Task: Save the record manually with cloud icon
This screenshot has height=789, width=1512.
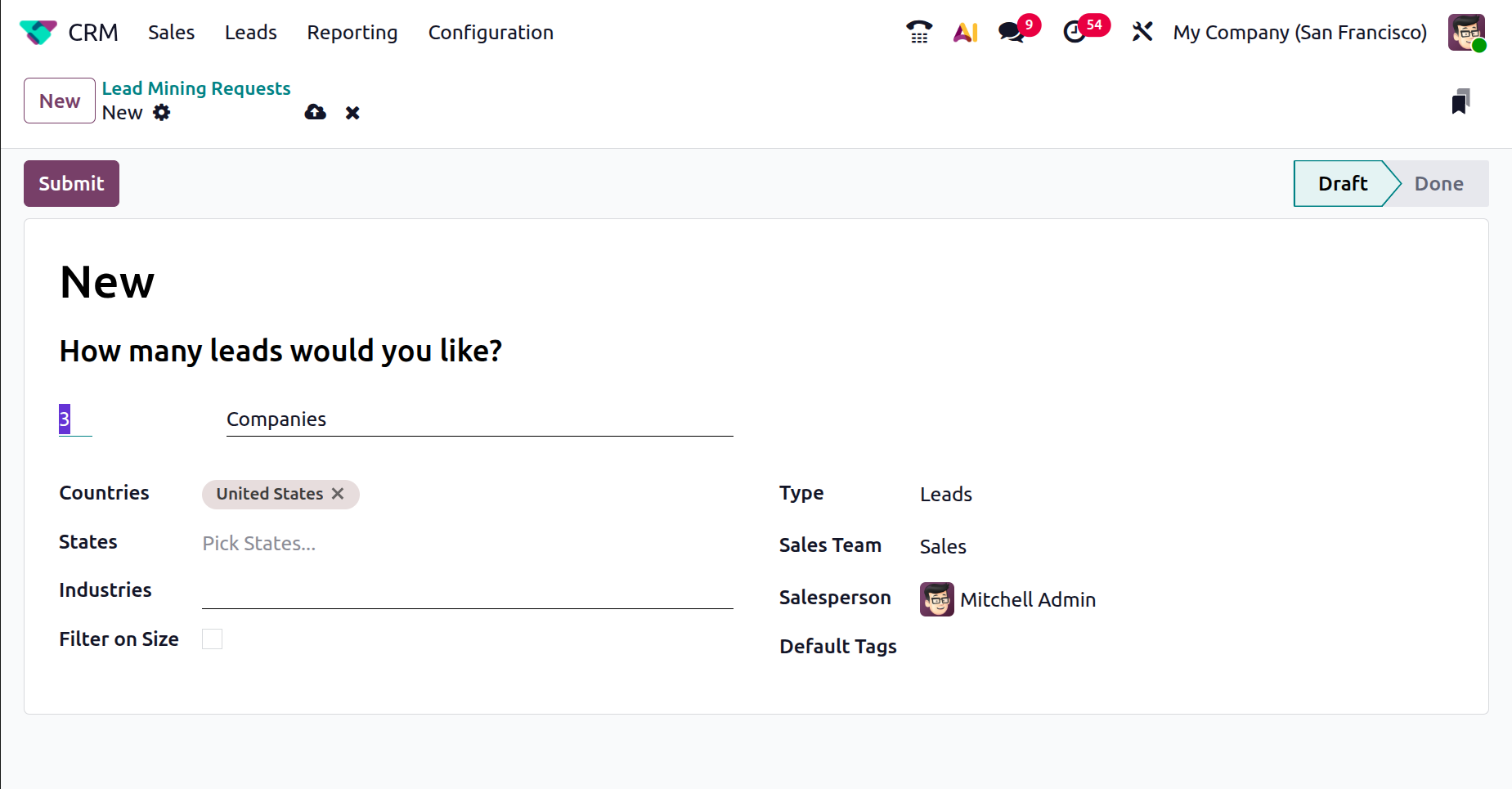Action: coord(315,113)
